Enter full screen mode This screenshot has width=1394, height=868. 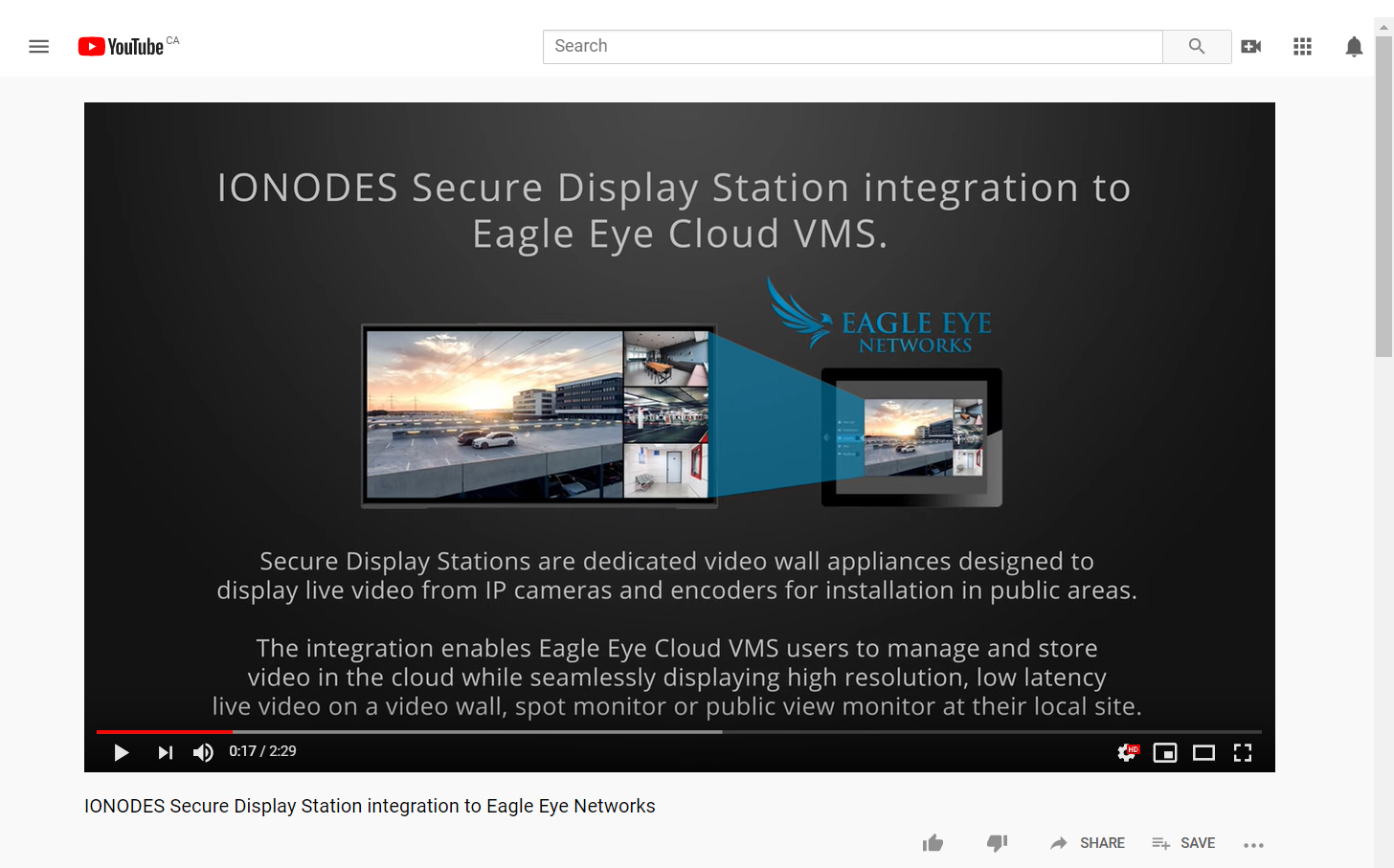1243,753
